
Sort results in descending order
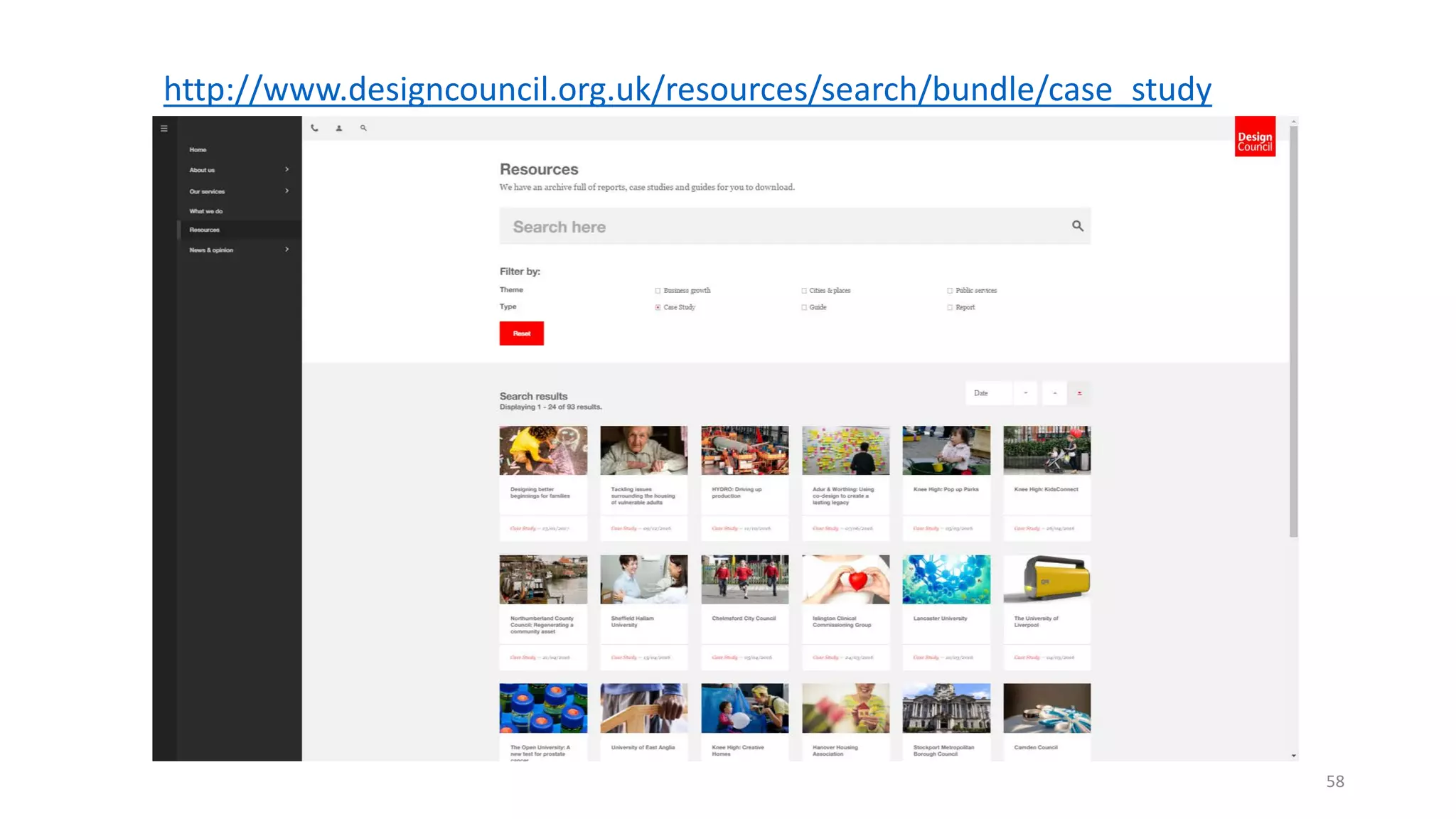coord(1079,393)
